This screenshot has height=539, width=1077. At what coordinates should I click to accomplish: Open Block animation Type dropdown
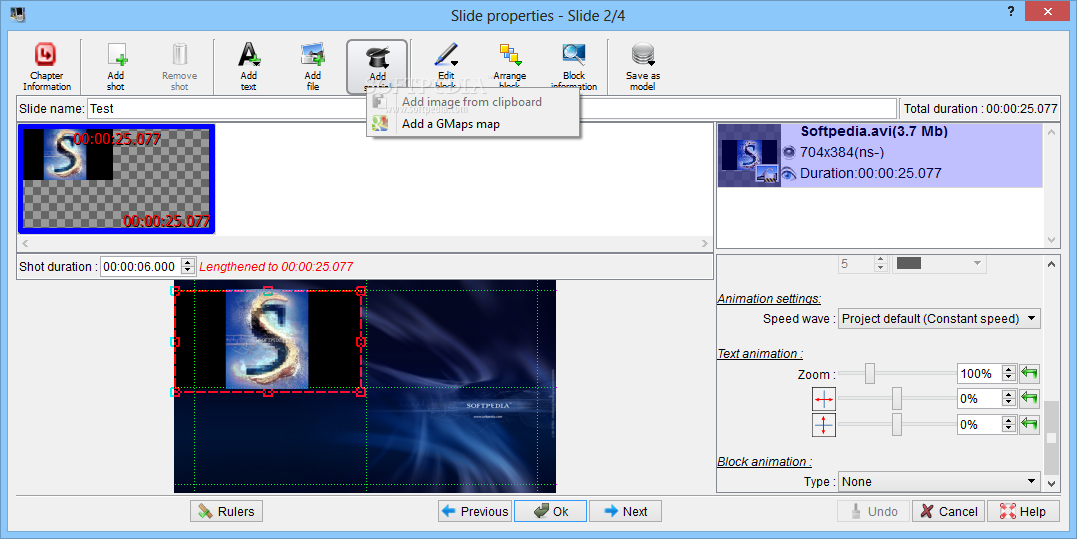(939, 482)
